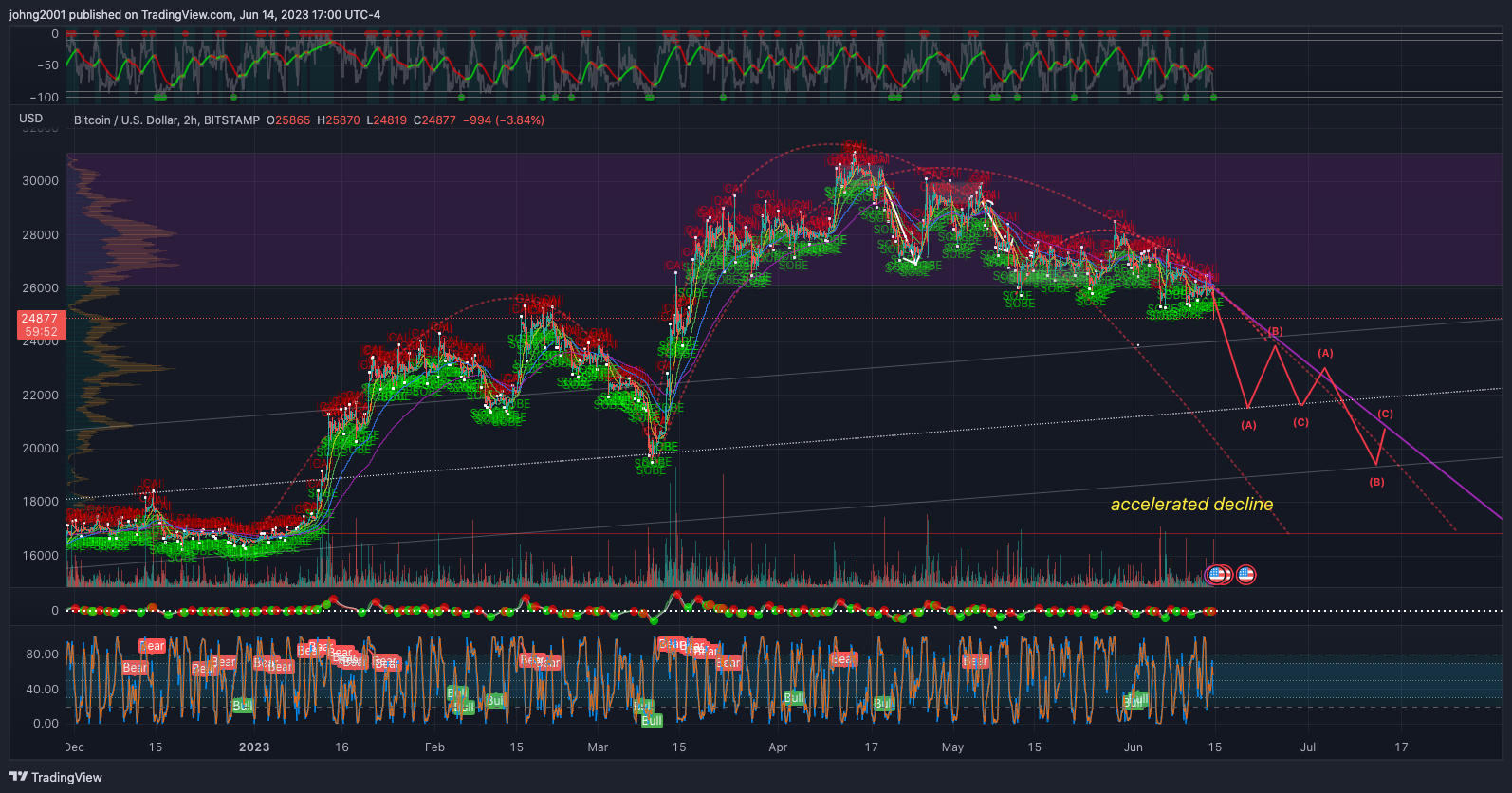This screenshot has width=1512, height=793.
Task: Click the 0.00 level of the bottom oscillator
Action: [x=46, y=724]
